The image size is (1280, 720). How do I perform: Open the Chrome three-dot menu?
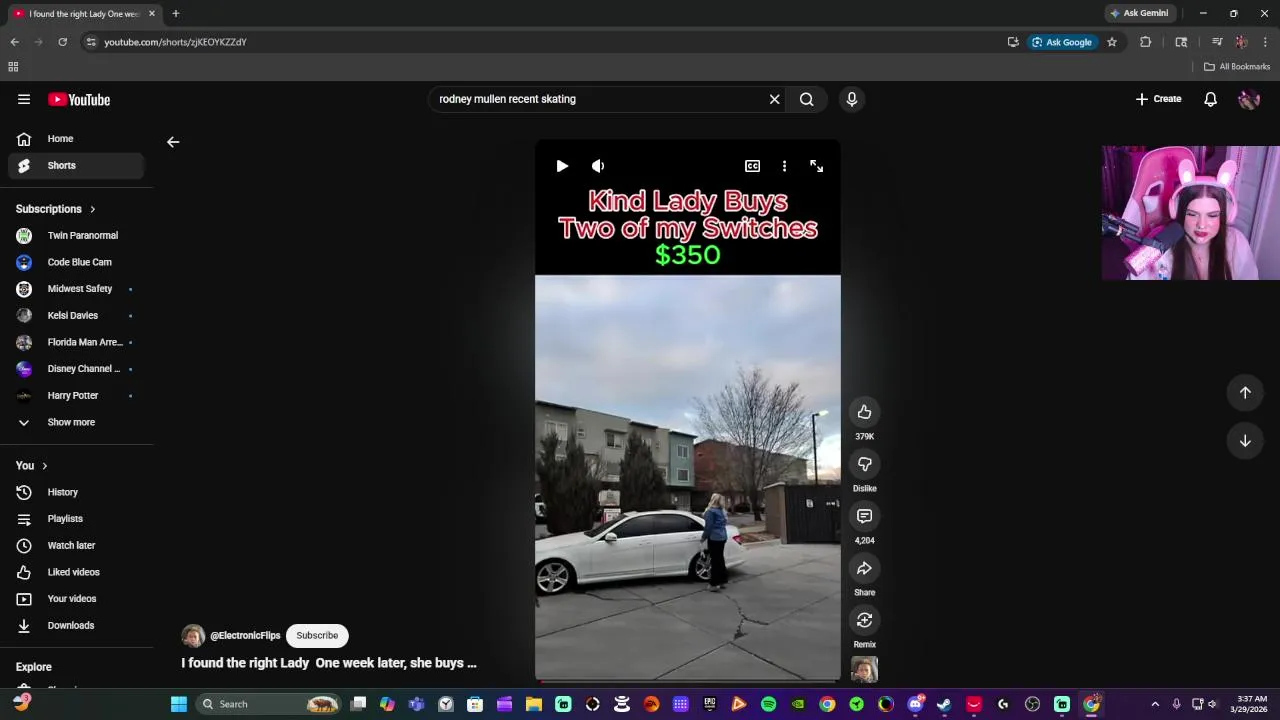tap(1265, 42)
